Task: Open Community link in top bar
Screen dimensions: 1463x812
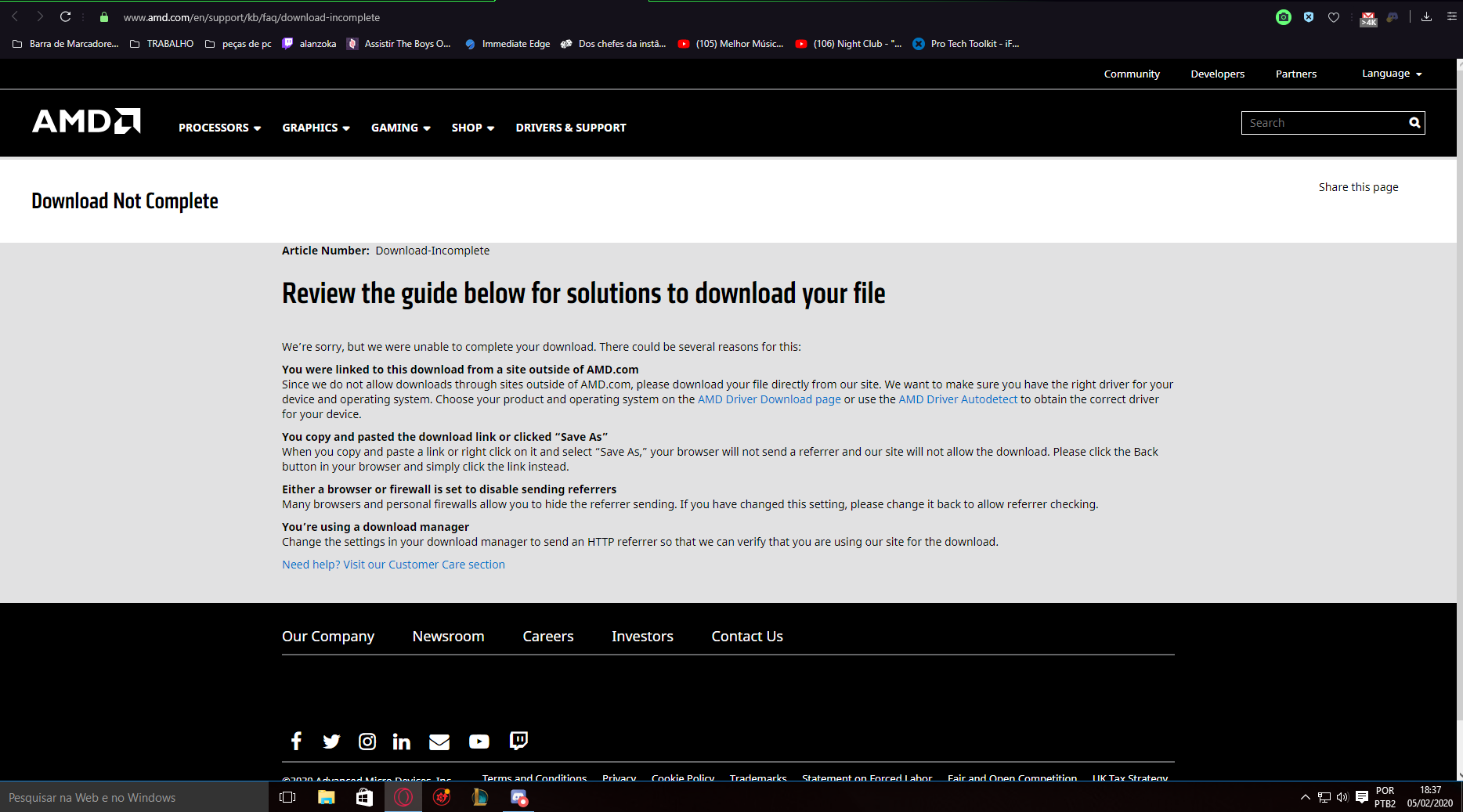Action: 1132,74
